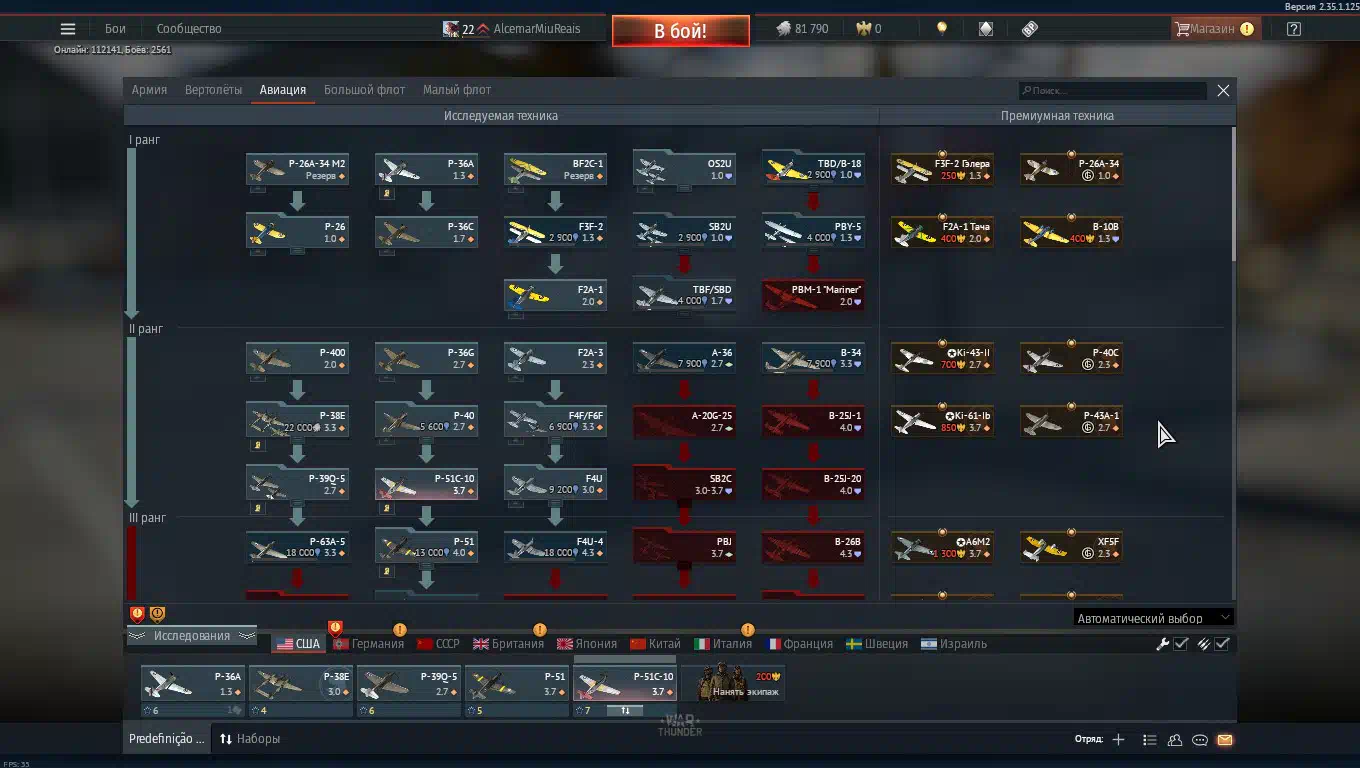Select the P-51C-10 crew slot card
This screenshot has width=1360, height=768.
[624, 691]
